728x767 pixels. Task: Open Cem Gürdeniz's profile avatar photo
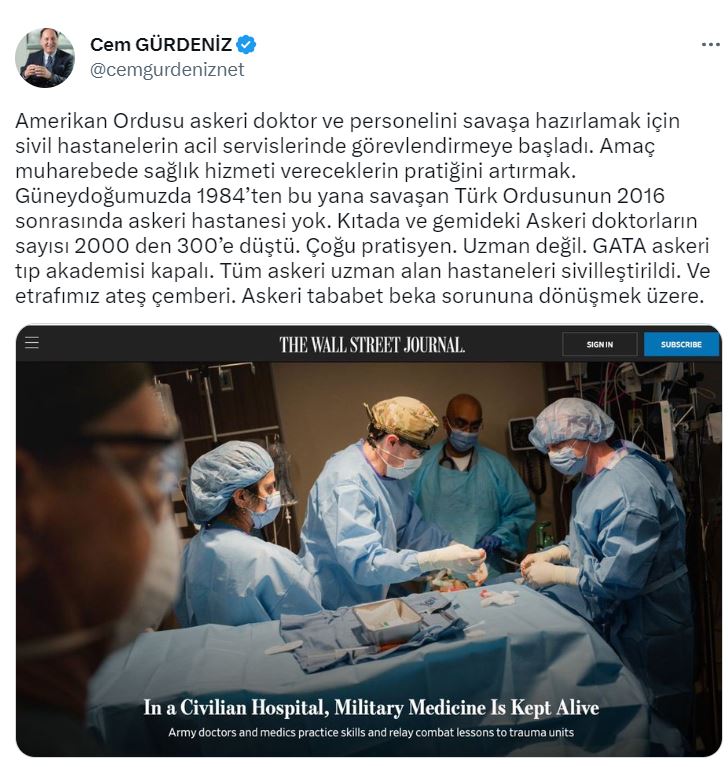[45, 58]
